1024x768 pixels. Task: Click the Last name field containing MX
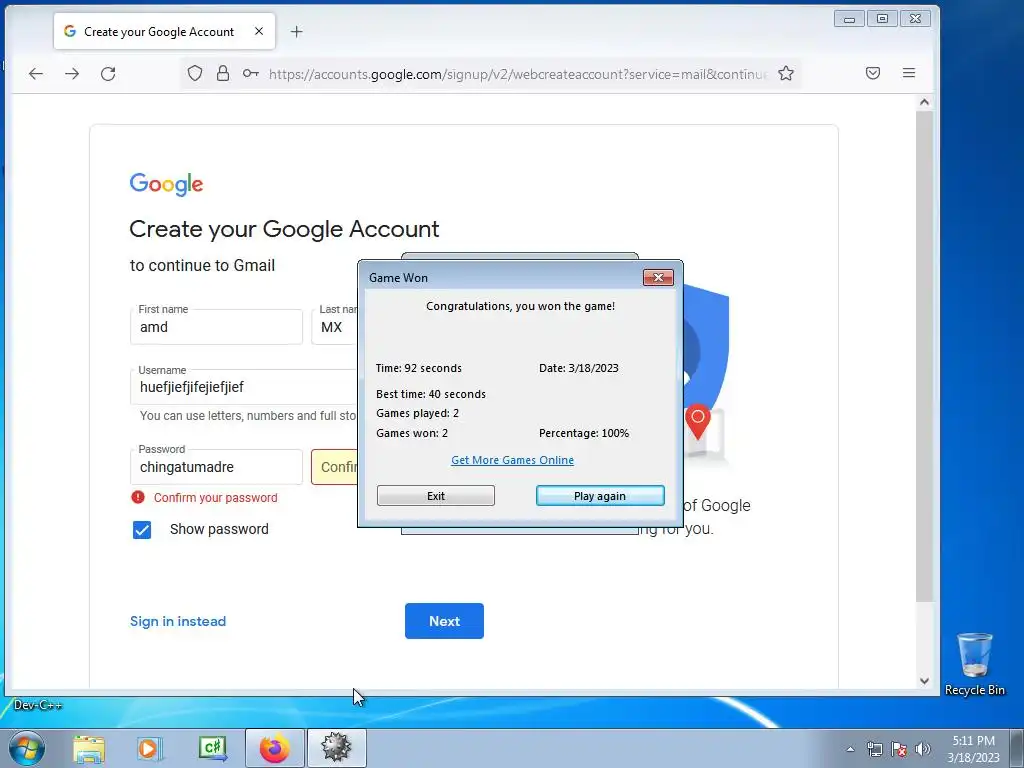coord(334,327)
